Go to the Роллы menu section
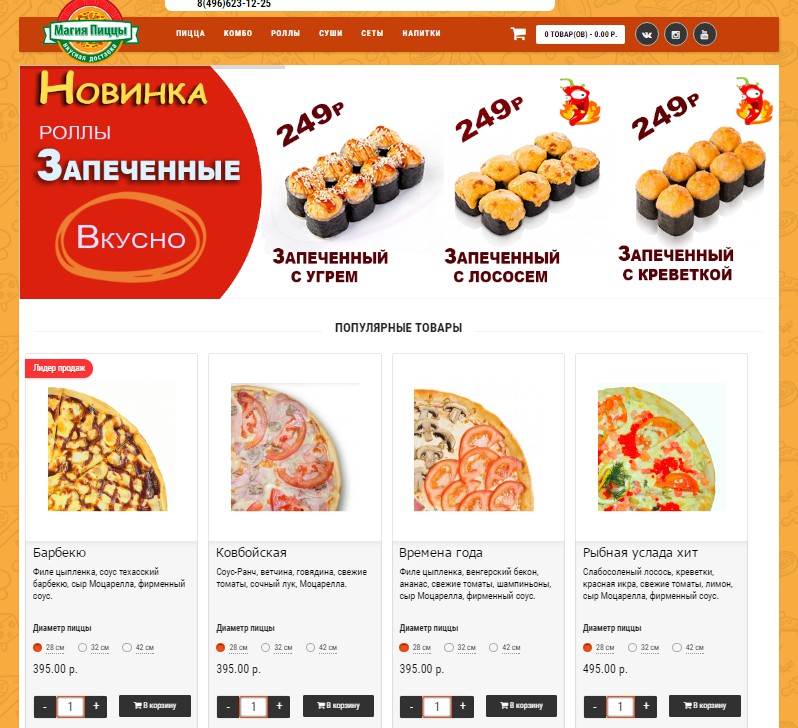 pyautogui.click(x=286, y=34)
